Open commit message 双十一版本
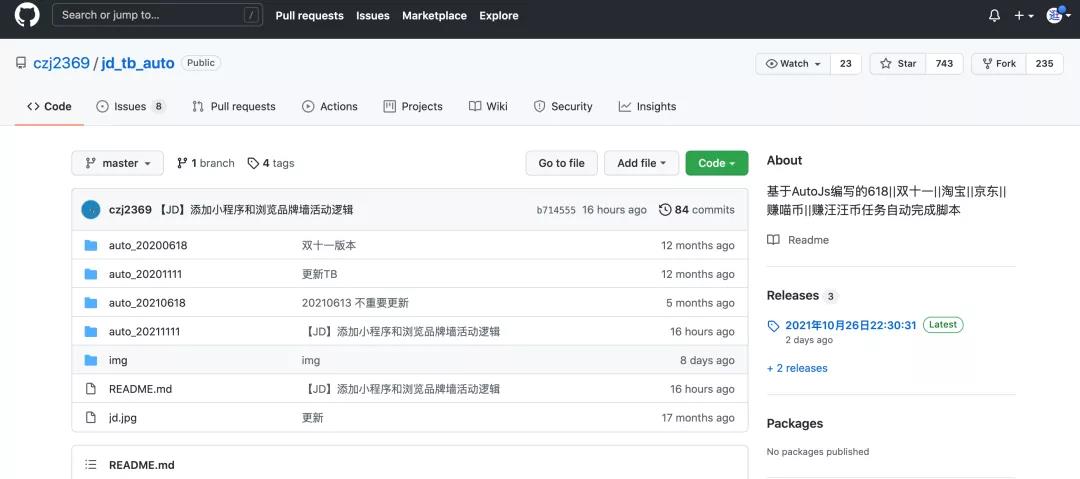This screenshot has height=479, width=1080. (329, 245)
